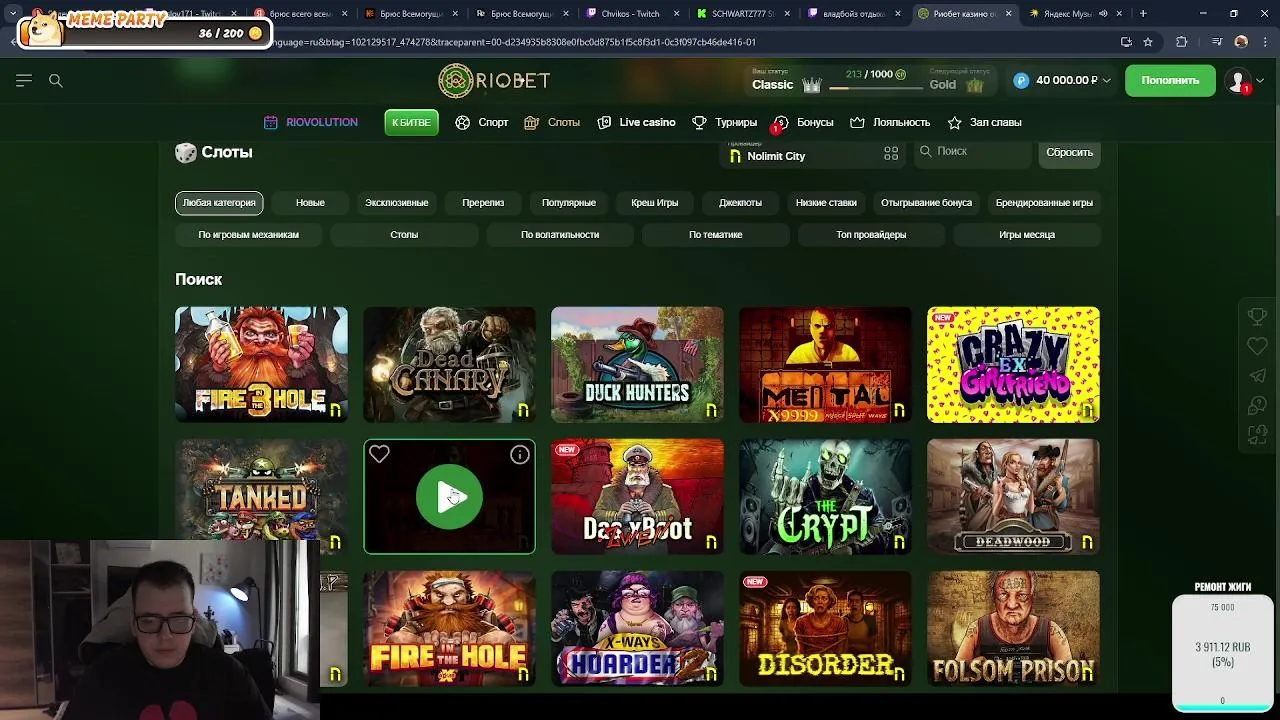Click the provider grid view icon
Viewport: 1280px width, 720px height.
[x=891, y=153]
